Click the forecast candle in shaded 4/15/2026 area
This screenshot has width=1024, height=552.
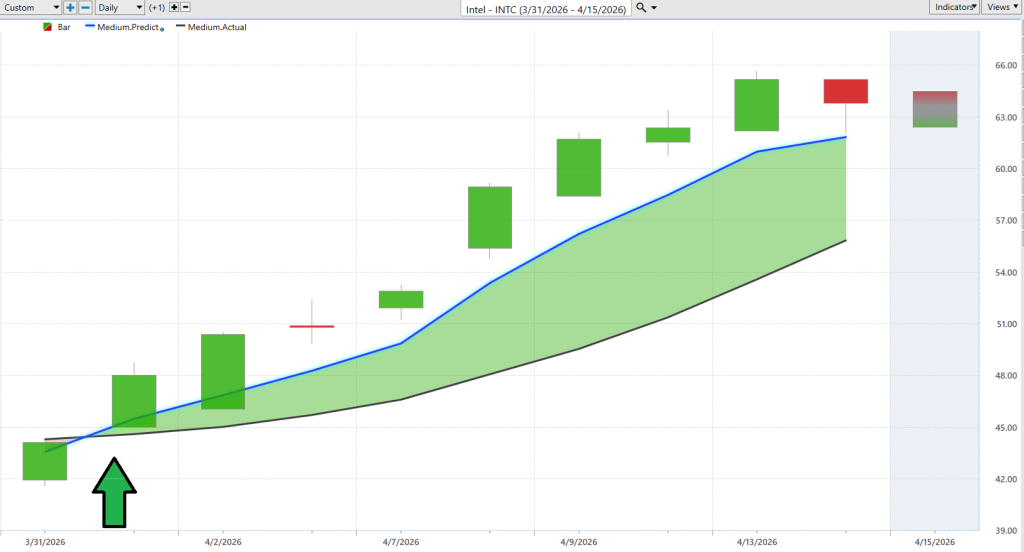click(x=935, y=109)
